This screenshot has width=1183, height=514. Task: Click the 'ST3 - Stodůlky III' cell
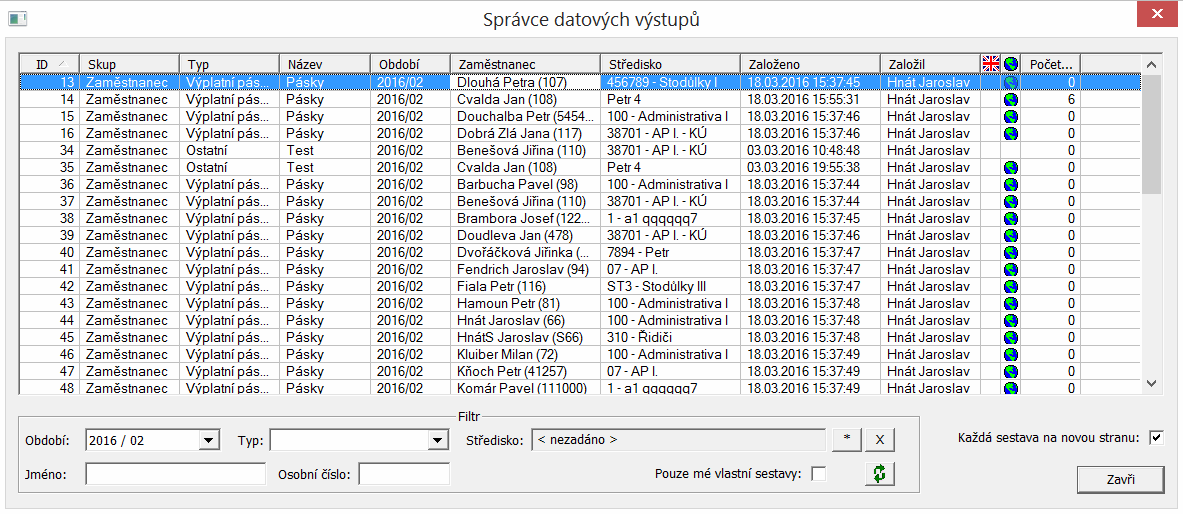click(670, 287)
